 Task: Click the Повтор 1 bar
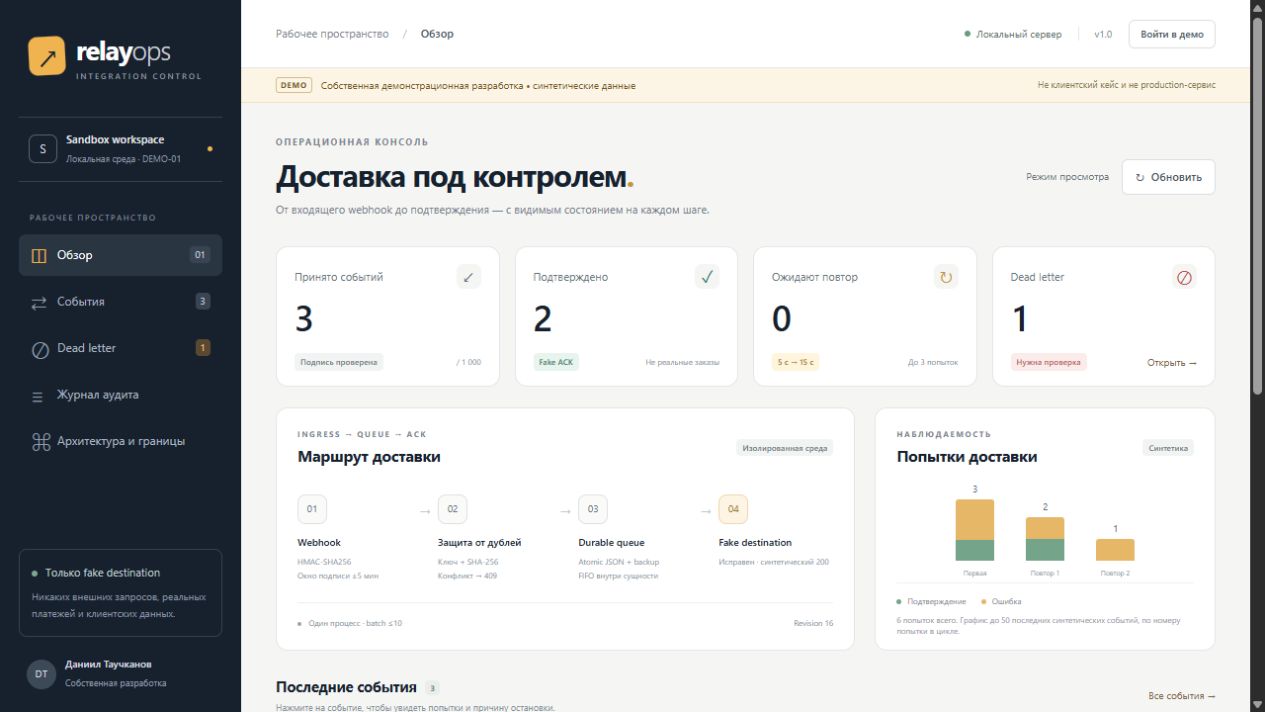pyautogui.click(x=1045, y=539)
